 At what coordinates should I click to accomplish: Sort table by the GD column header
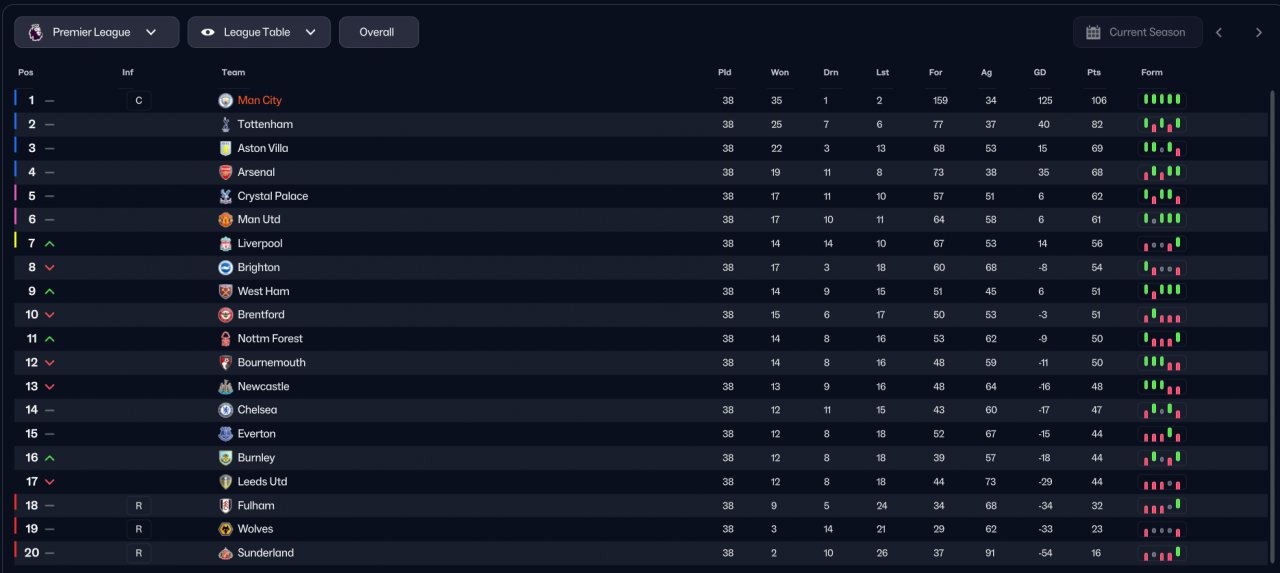pos(1040,72)
